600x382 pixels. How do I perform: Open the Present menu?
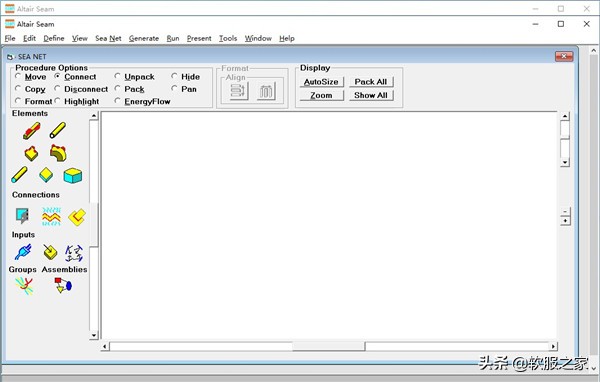tap(199, 38)
